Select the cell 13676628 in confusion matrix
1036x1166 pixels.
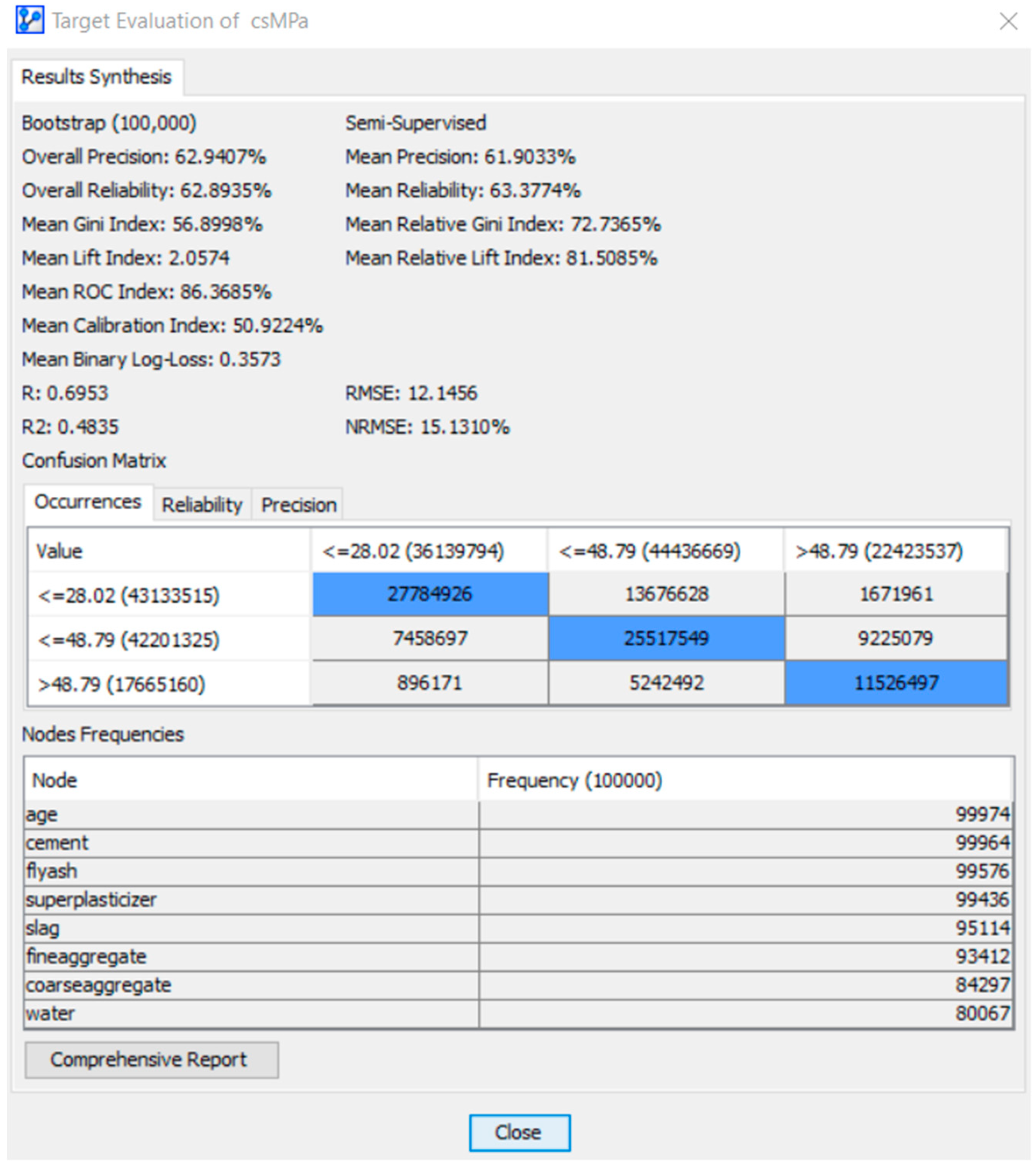point(666,595)
